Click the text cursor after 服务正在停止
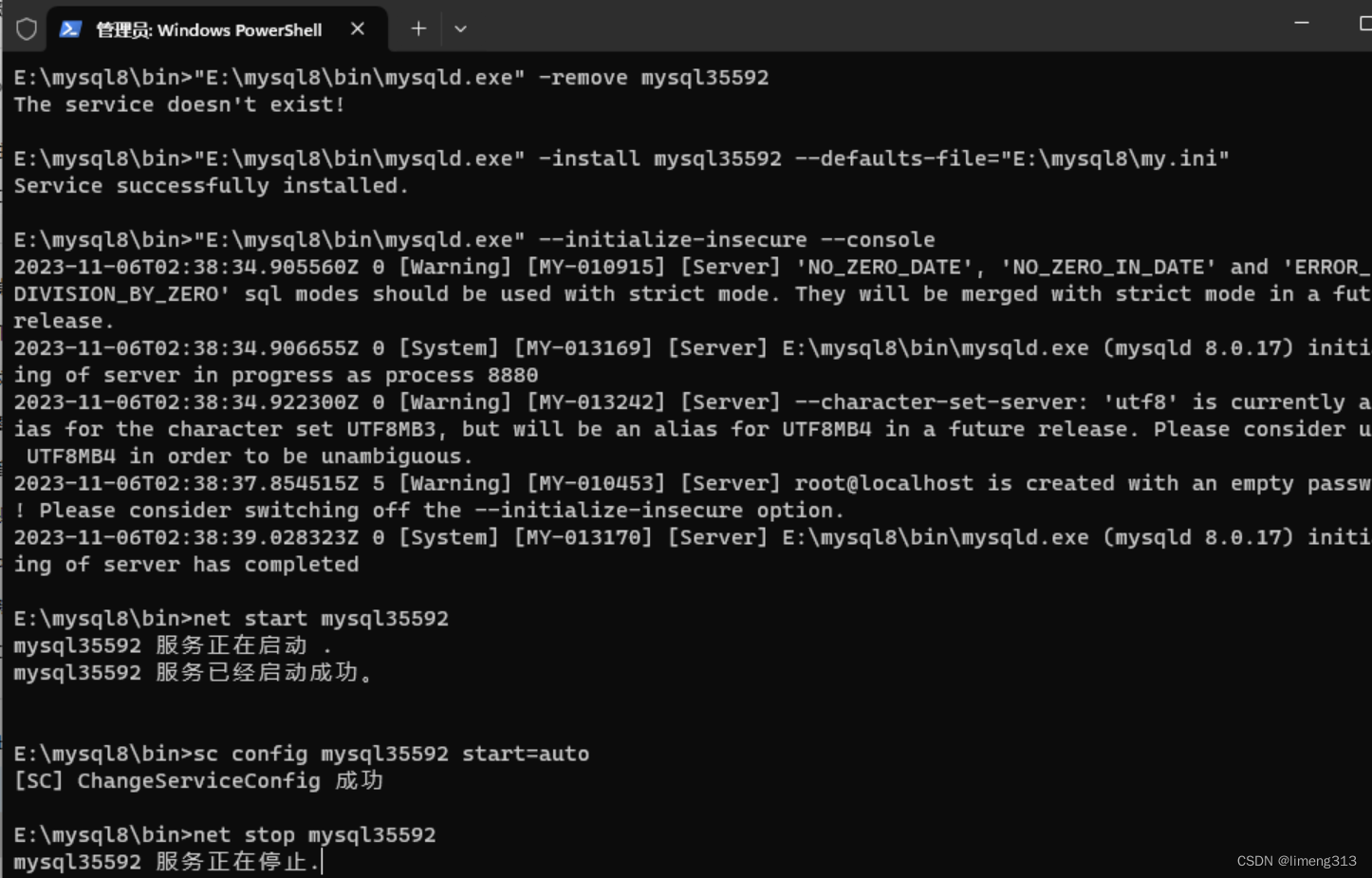The width and height of the screenshot is (1372, 878). [x=323, y=862]
